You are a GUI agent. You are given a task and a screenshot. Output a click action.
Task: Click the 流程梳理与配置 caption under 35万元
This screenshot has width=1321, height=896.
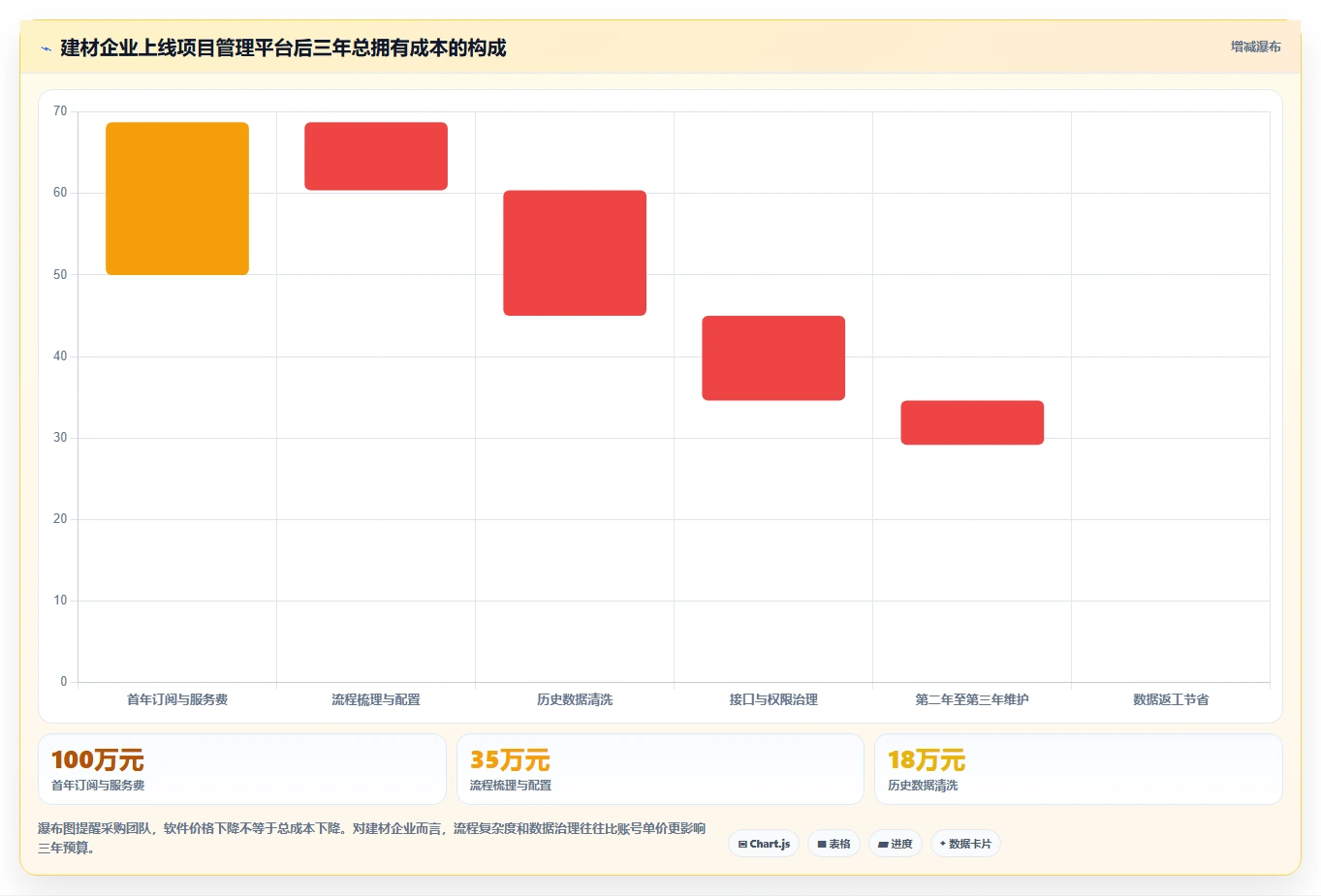click(511, 786)
